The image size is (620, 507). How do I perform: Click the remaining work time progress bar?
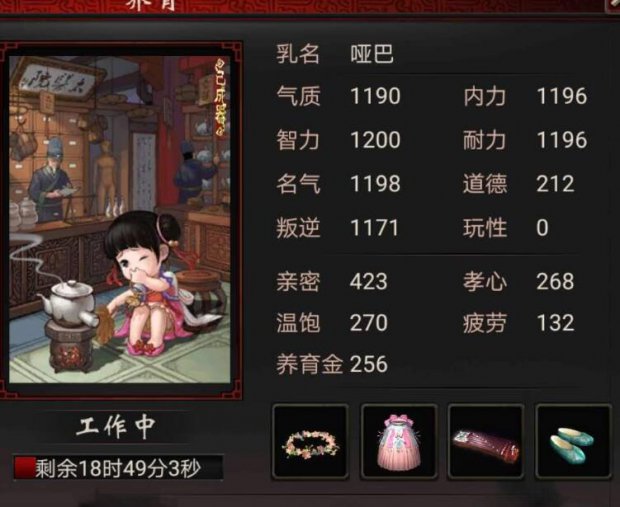click(x=118, y=468)
